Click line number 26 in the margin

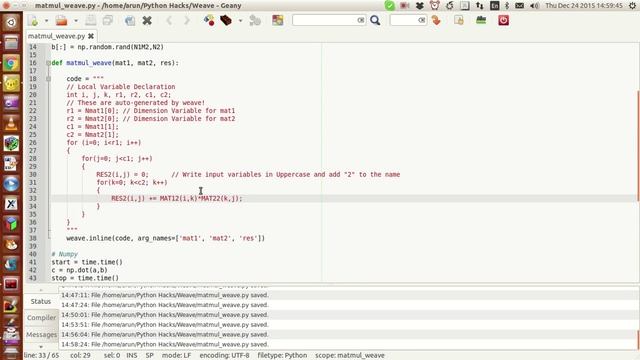(x=33, y=142)
